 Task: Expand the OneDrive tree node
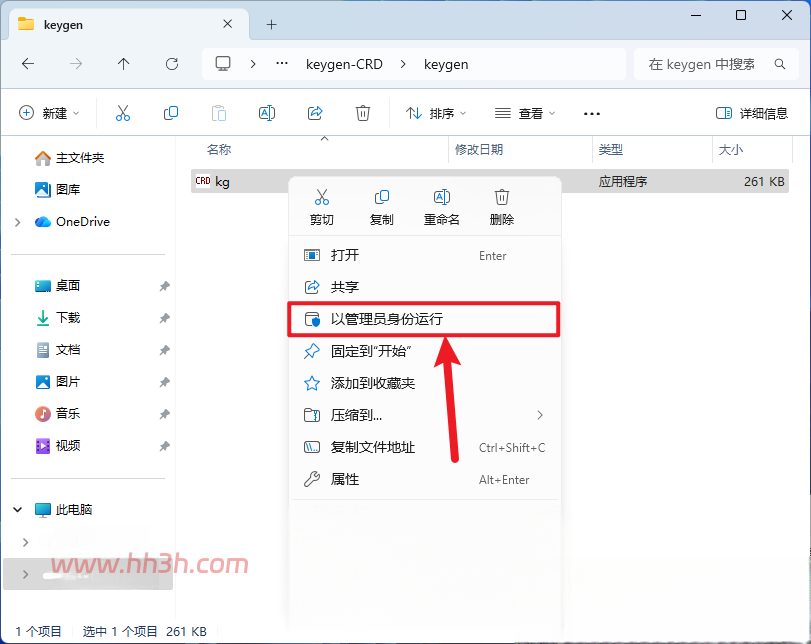coord(18,222)
